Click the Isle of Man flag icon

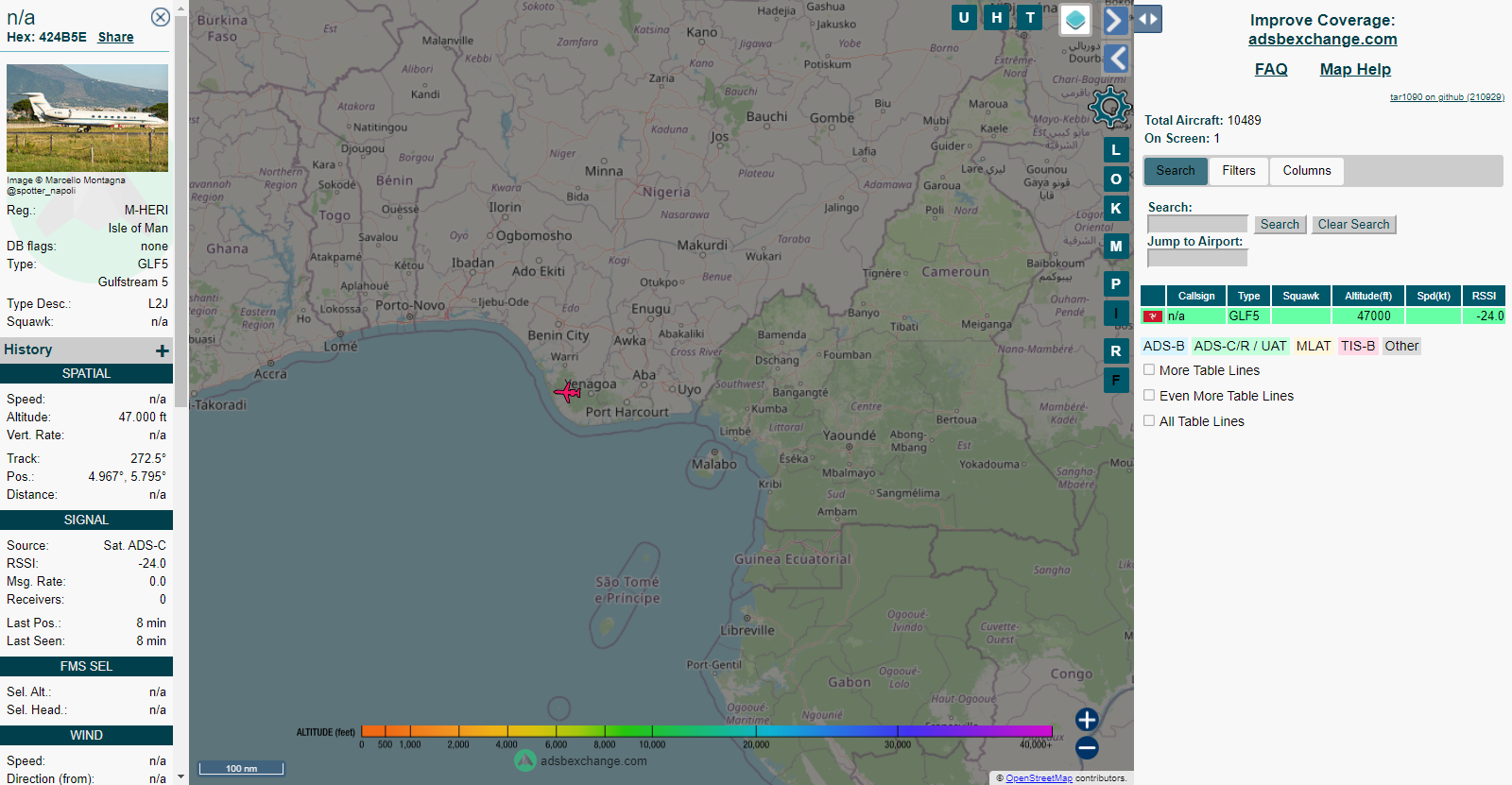coord(1153,316)
